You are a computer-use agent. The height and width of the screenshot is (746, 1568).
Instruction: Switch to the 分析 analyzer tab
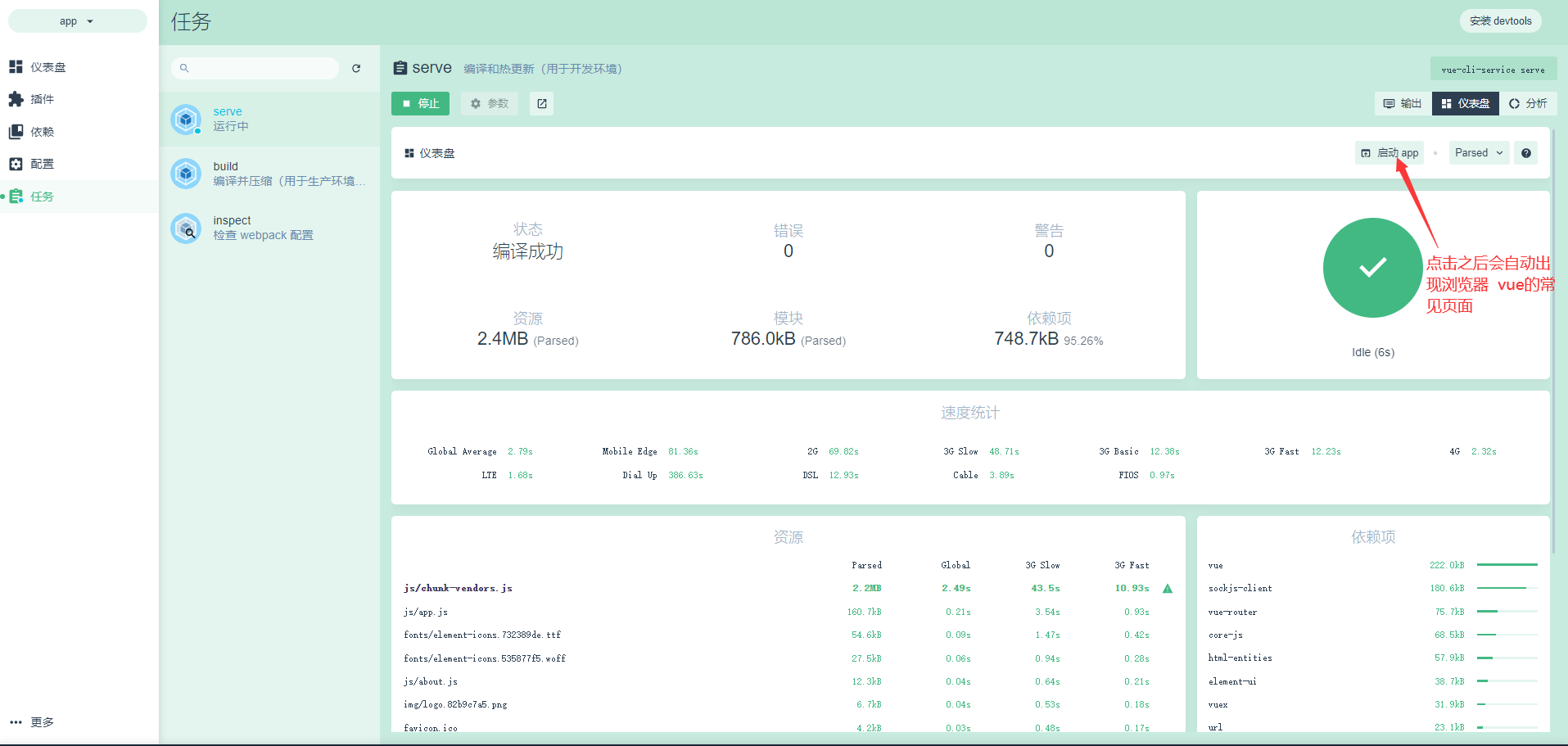(x=1528, y=103)
